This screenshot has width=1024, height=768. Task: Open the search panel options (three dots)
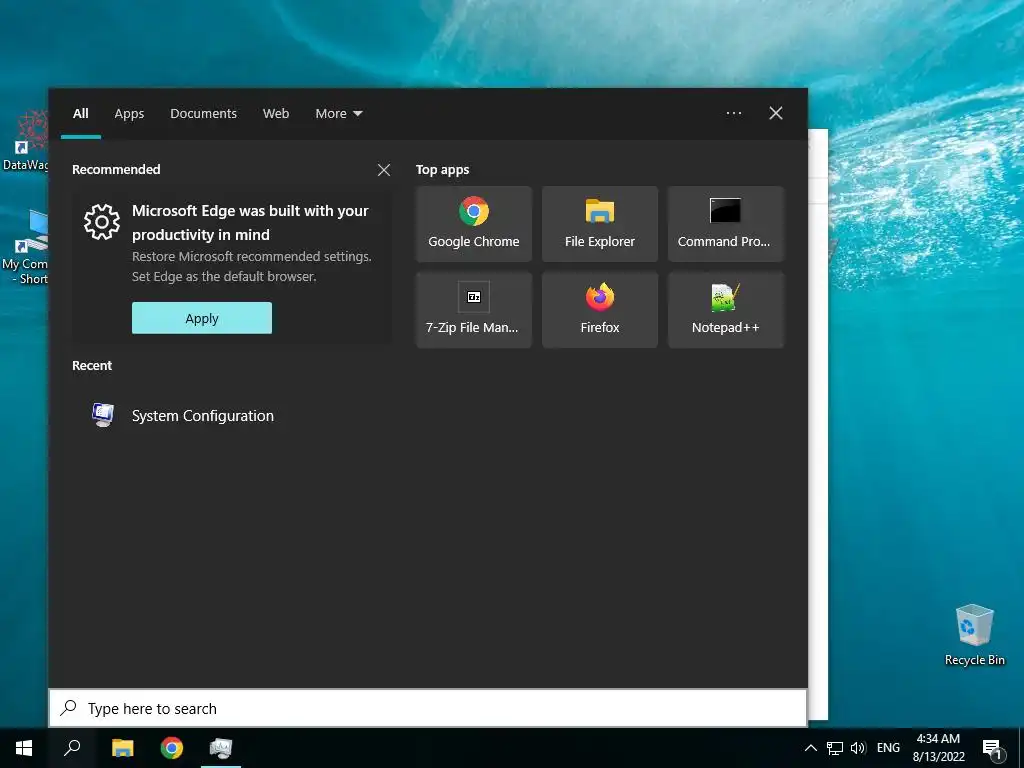coord(734,113)
